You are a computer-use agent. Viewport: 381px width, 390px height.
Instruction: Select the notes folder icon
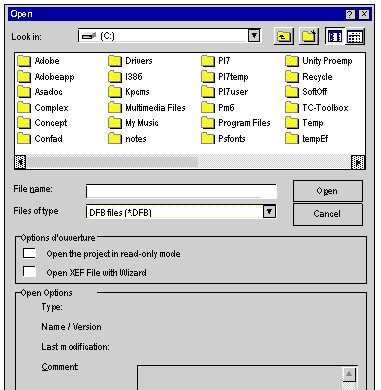(115, 138)
